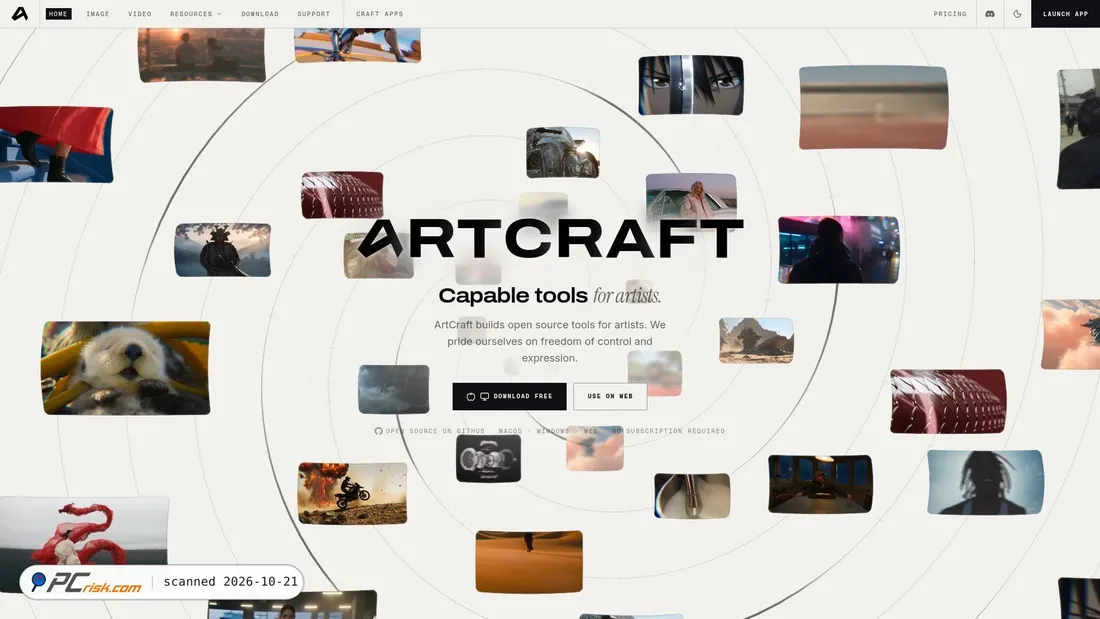Screen dimensions: 1100x619
Task: Click the dark diner interior thumbnail
Action: pyautogui.click(x=820, y=484)
